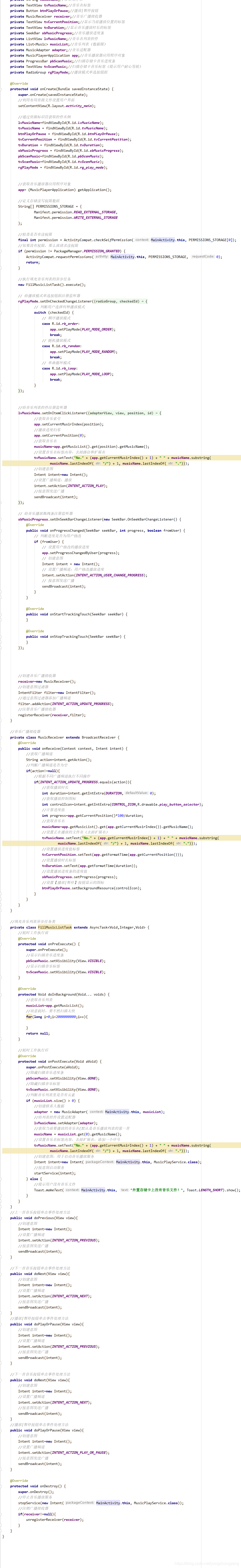Viewport: 241px width, 1568px height.
Task: Click the 'receiver=new MusicReceiver();' line
Action: pos(48,681)
